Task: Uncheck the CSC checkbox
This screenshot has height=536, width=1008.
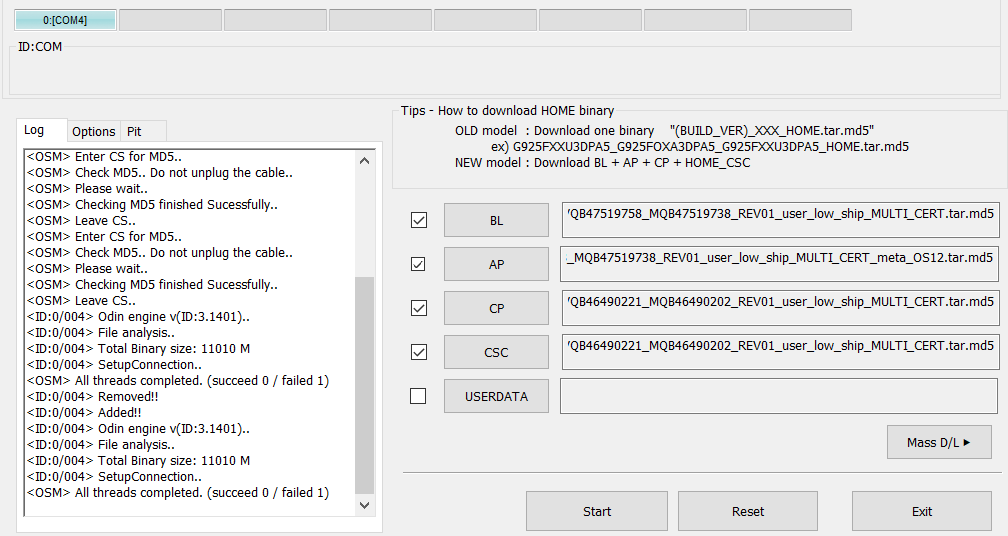Action: pos(418,352)
